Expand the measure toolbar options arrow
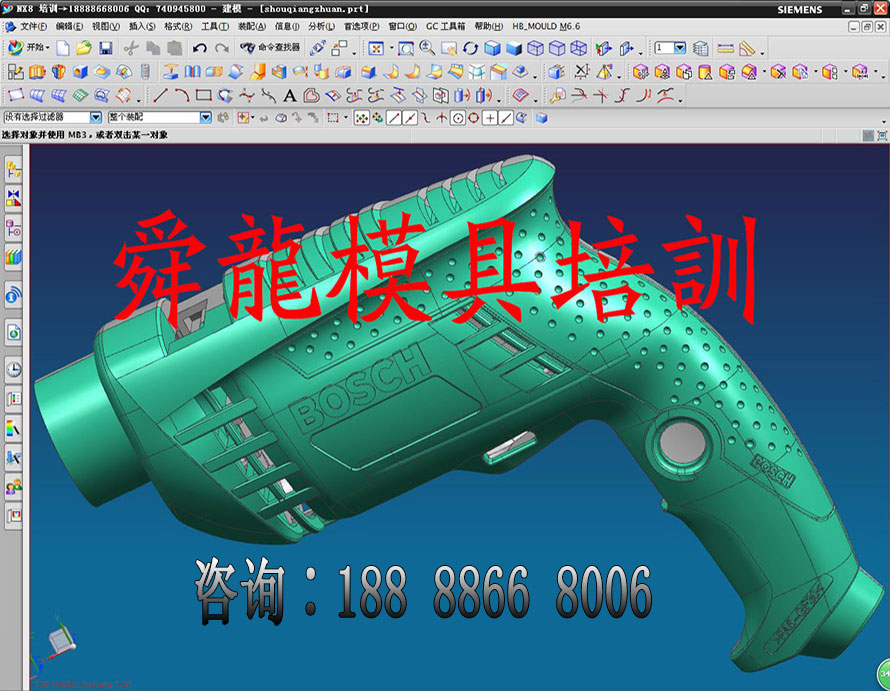Screen dimensions: 890x691 (762, 53)
